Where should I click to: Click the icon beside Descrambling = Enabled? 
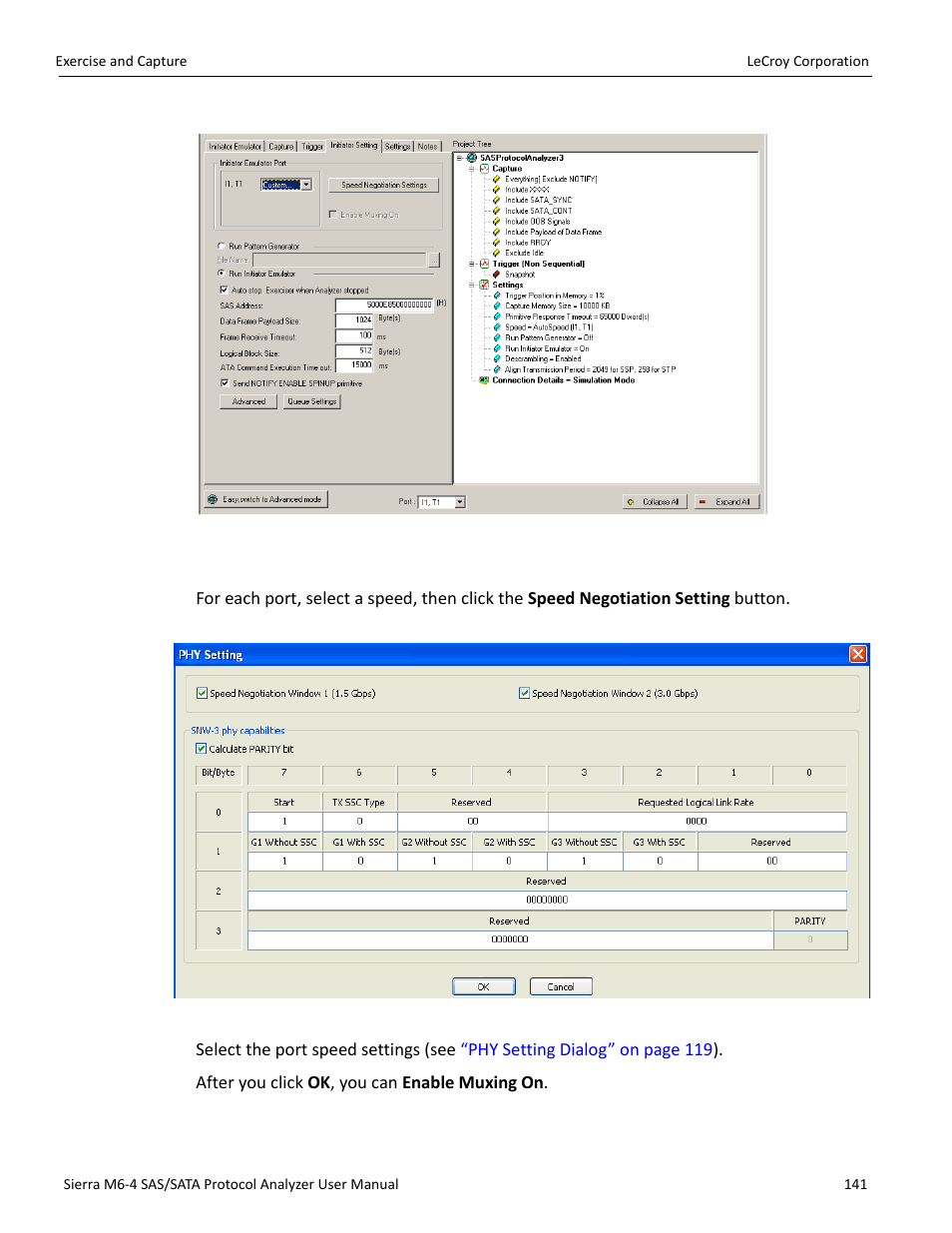coord(497,358)
